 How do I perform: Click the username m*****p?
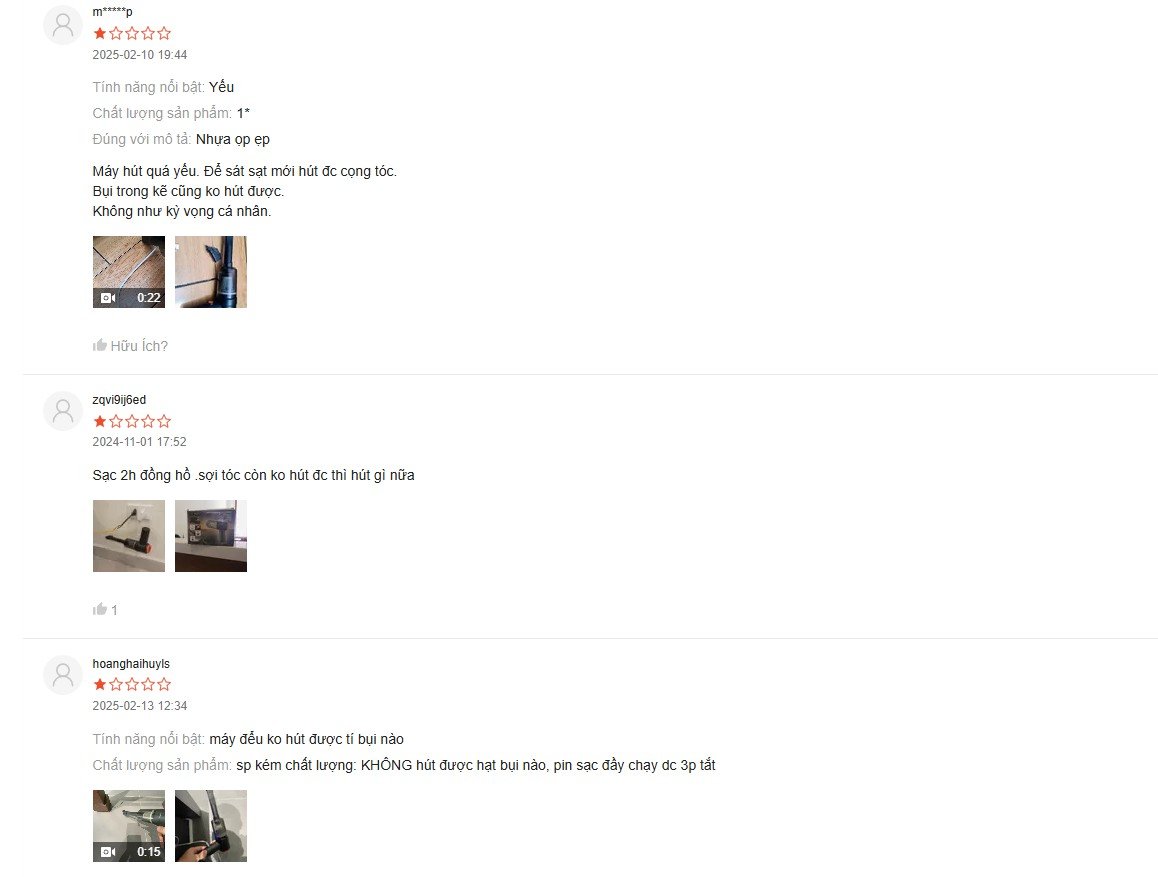(x=112, y=12)
